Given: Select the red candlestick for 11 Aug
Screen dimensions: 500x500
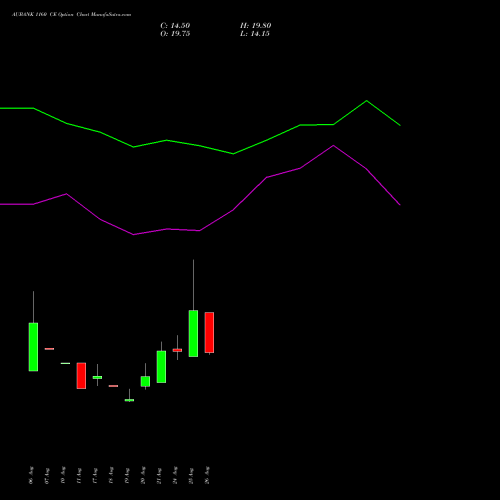Looking at the screenshot, I should (81, 376).
